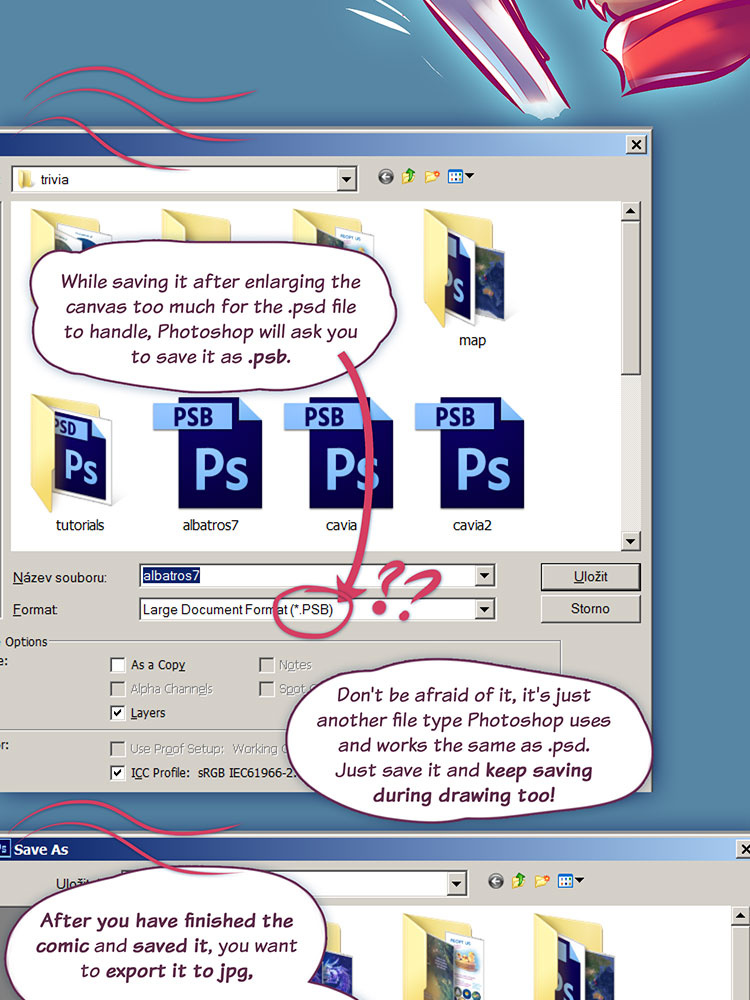Click the Back arrow icon beside trivia dropdown

(x=386, y=177)
